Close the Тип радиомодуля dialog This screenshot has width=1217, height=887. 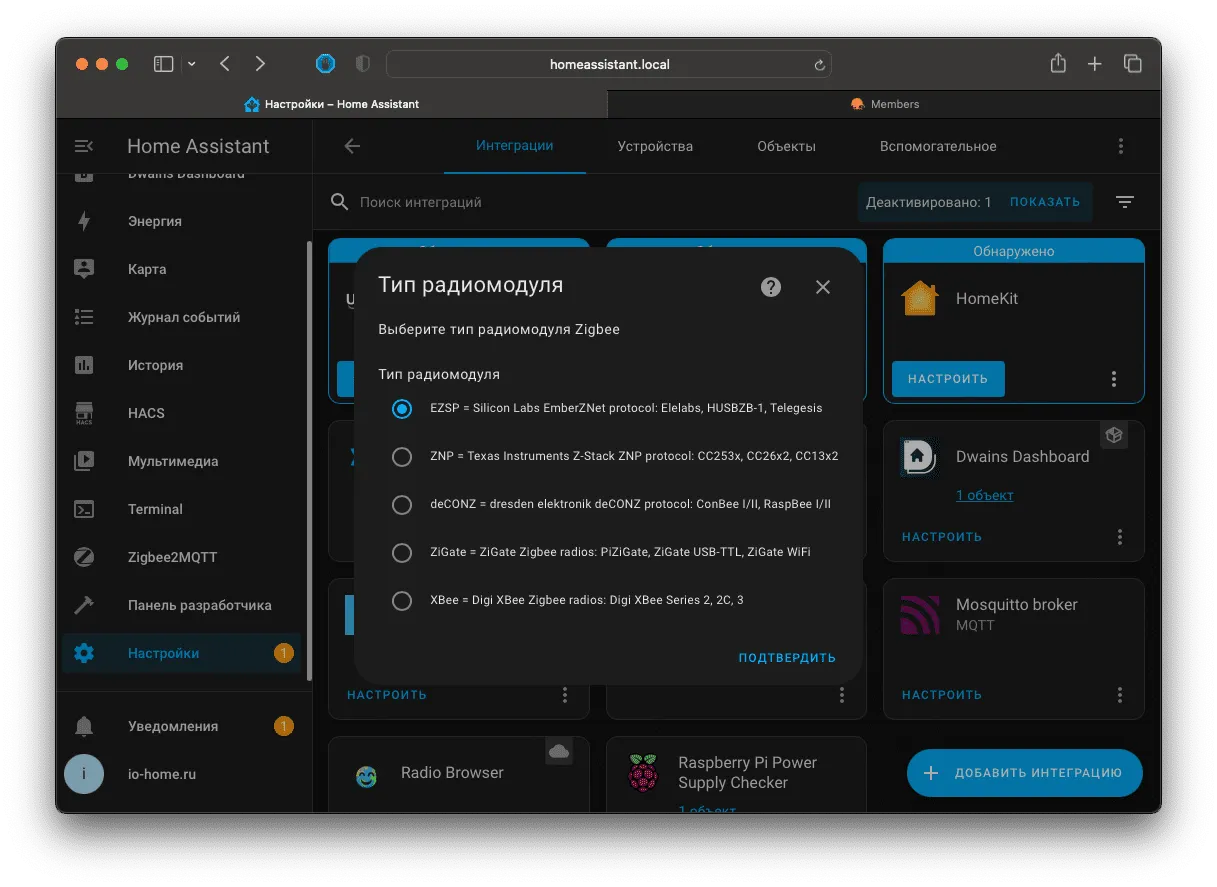pos(823,287)
